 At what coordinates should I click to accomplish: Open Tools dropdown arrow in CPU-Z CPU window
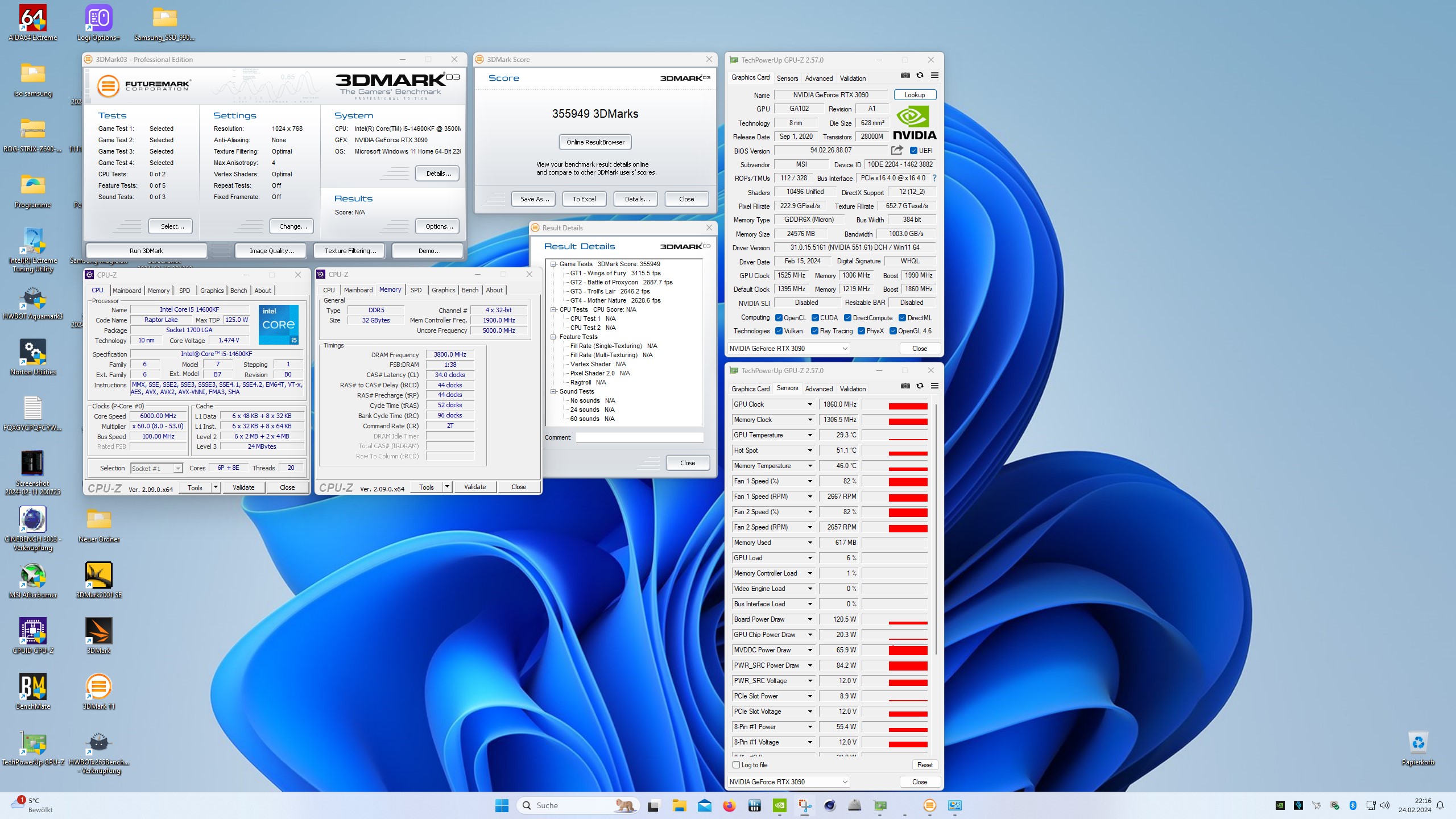(x=216, y=487)
